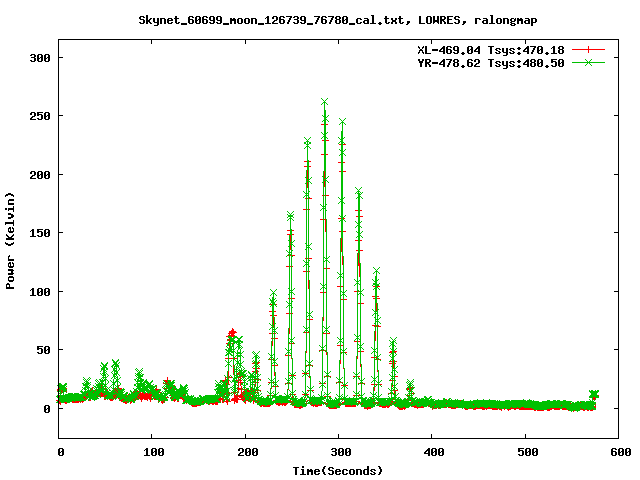Click the y-axis tick label '50'

[44, 350]
